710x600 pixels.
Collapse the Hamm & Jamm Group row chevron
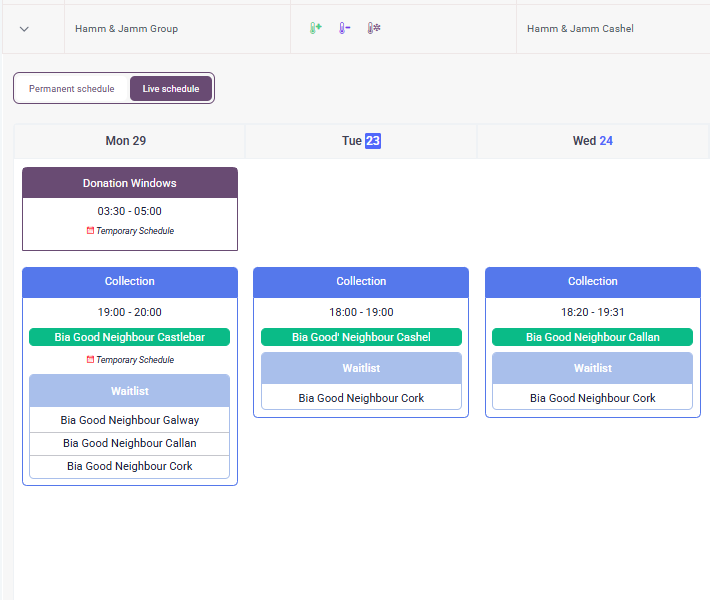coord(24,29)
